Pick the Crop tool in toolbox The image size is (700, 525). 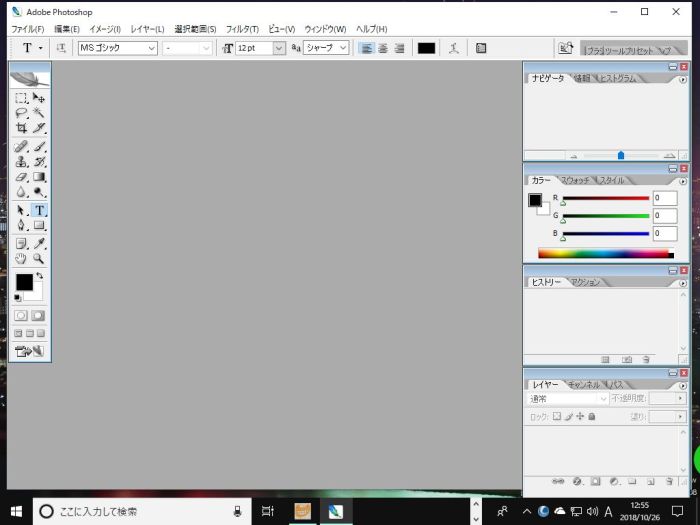coord(21,129)
